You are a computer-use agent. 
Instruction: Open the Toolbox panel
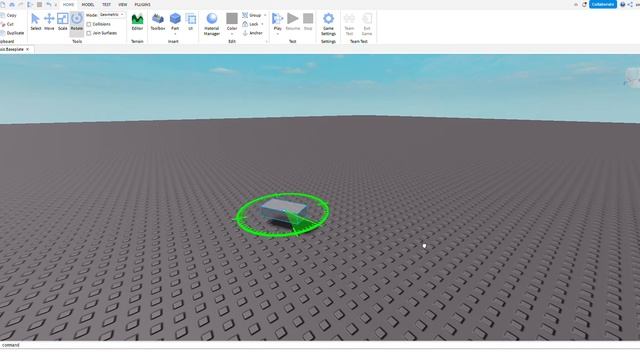point(158,22)
